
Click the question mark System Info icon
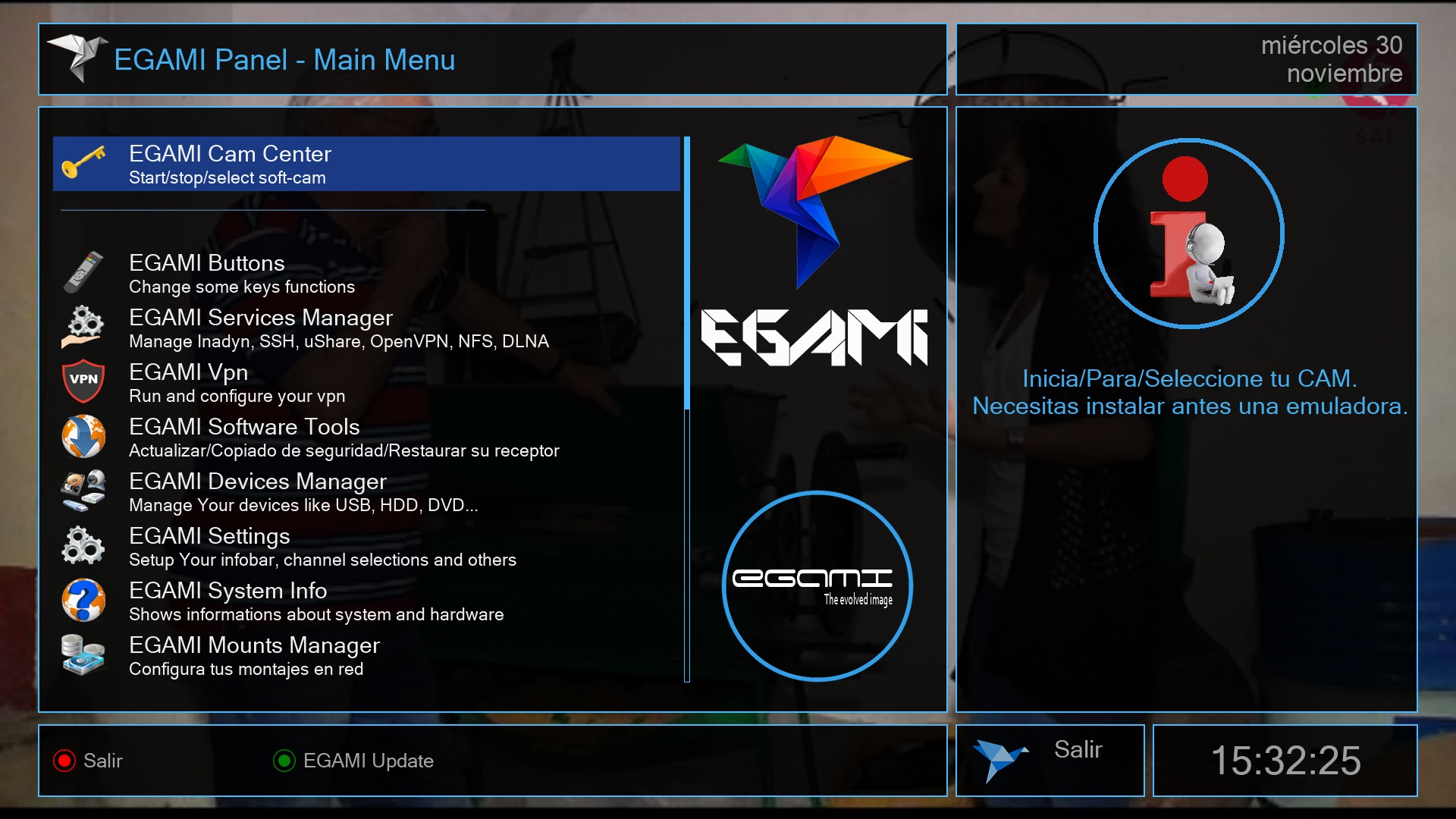pos(83,600)
